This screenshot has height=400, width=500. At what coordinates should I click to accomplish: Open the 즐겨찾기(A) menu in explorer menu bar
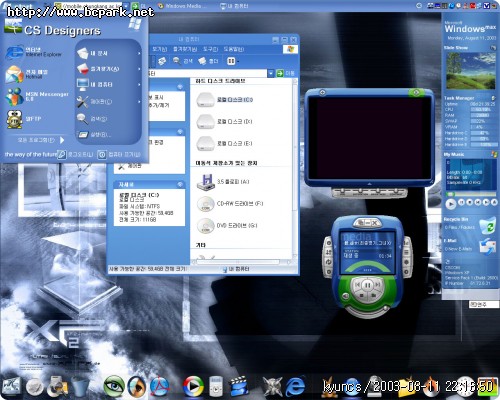[x=185, y=49]
